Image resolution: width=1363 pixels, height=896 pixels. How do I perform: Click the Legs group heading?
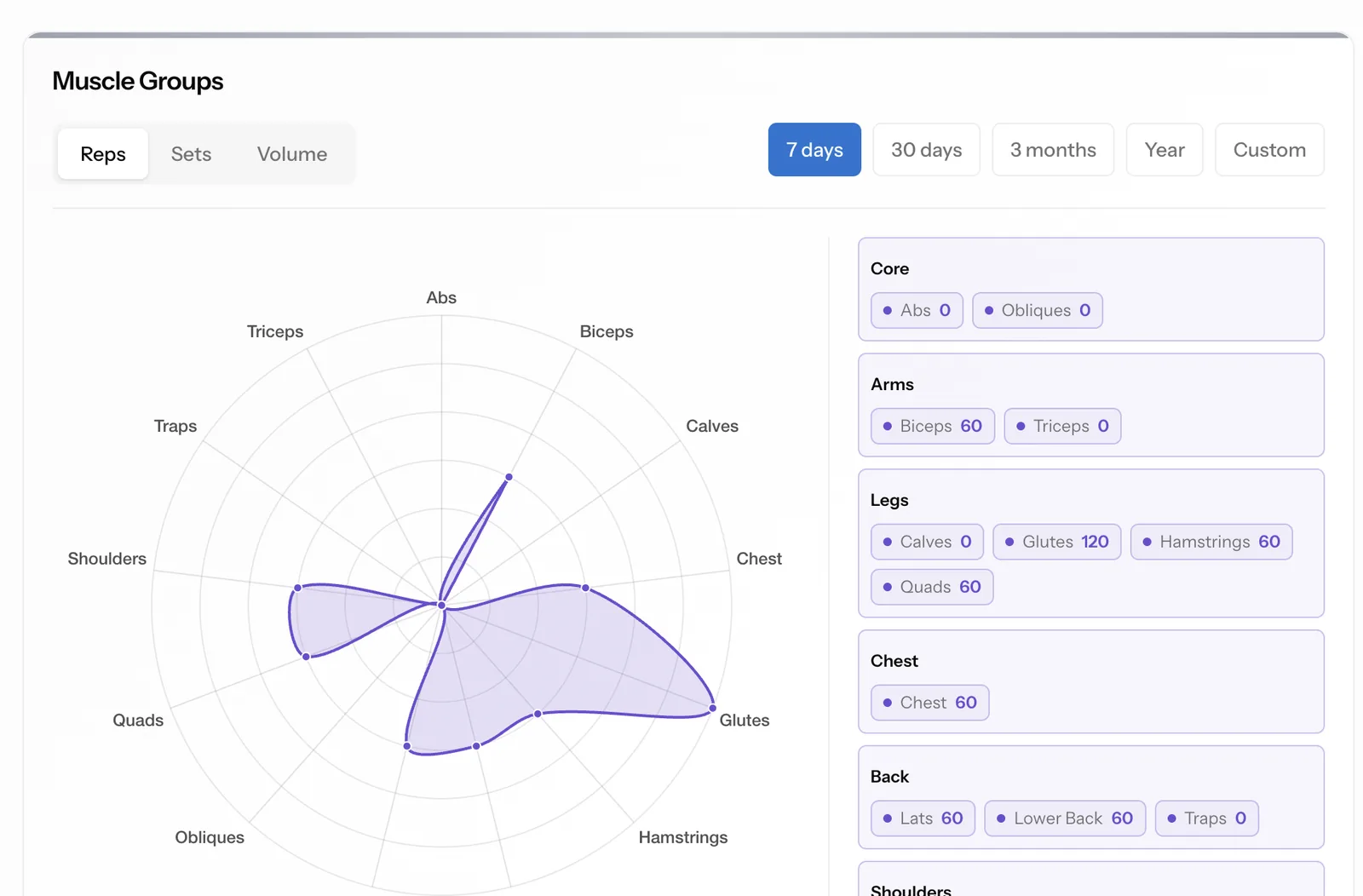click(x=889, y=500)
